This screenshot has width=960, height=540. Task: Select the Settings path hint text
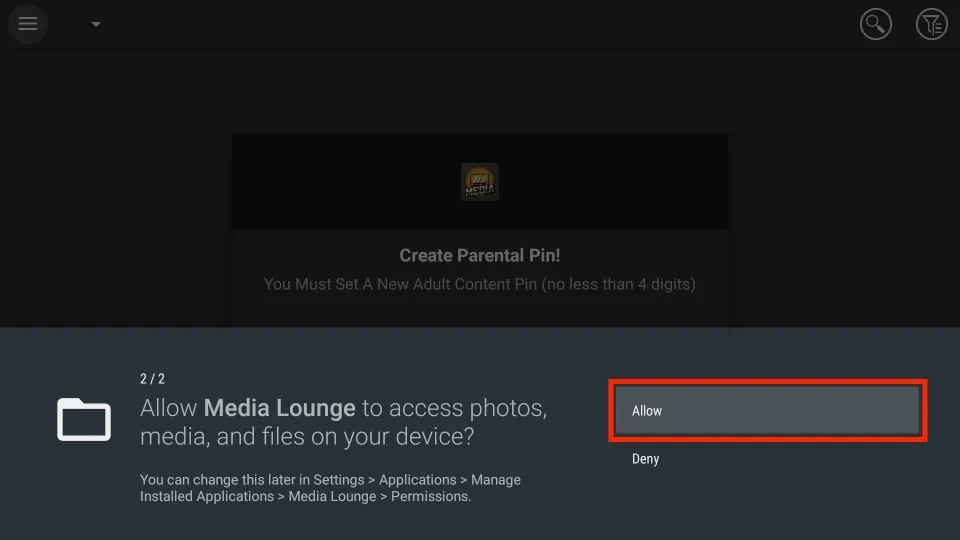coord(330,488)
